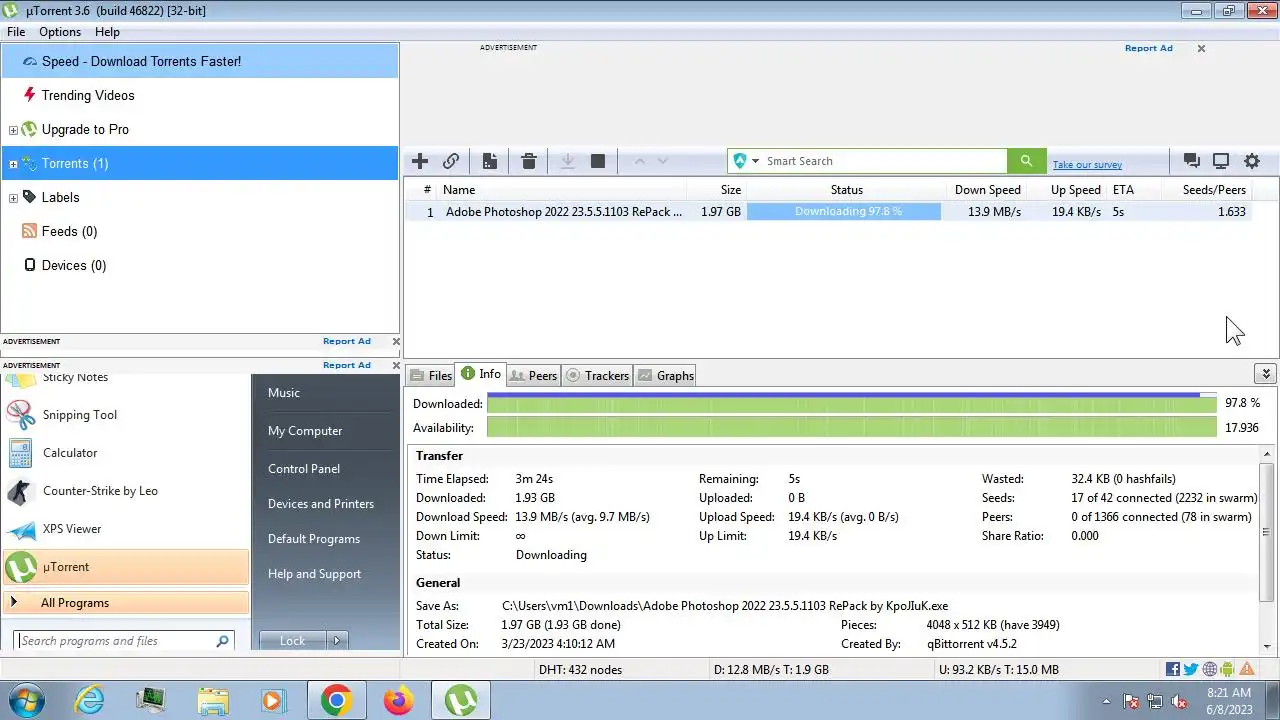The width and height of the screenshot is (1280, 720).
Task: Click the Facebook icon in status bar
Action: pyautogui.click(x=1173, y=669)
